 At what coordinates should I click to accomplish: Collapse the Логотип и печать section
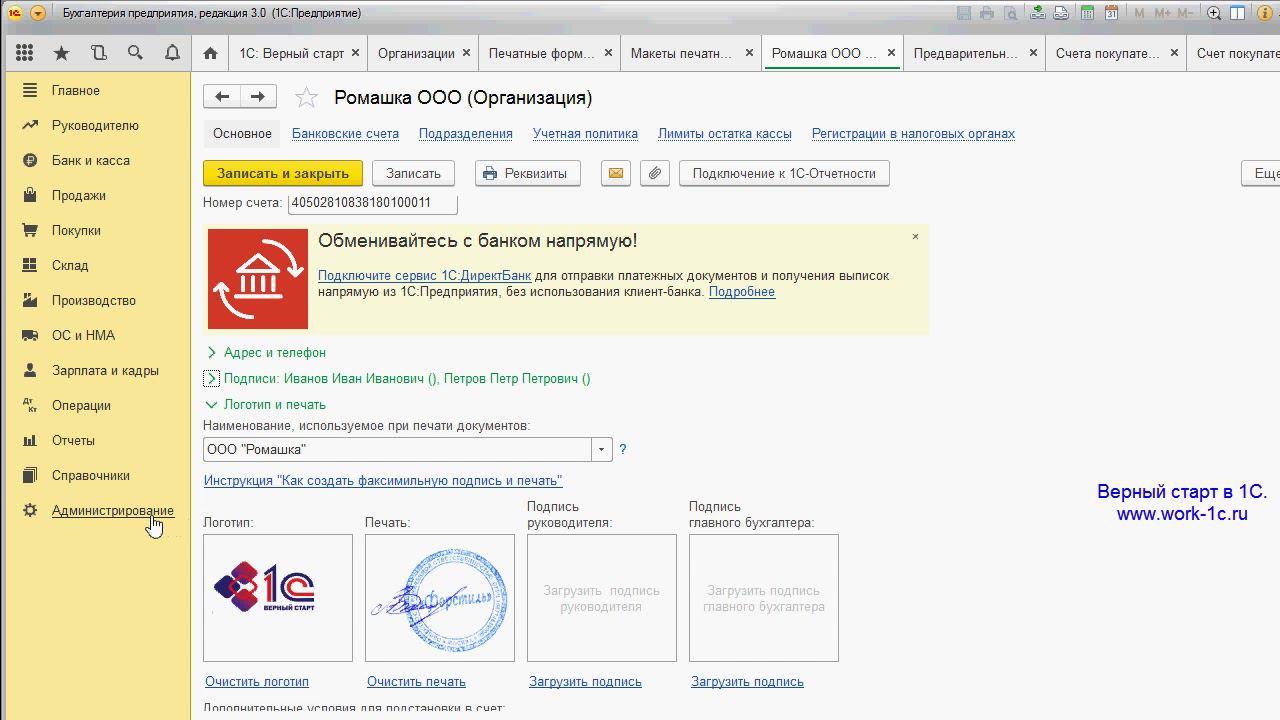(x=266, y=405)
